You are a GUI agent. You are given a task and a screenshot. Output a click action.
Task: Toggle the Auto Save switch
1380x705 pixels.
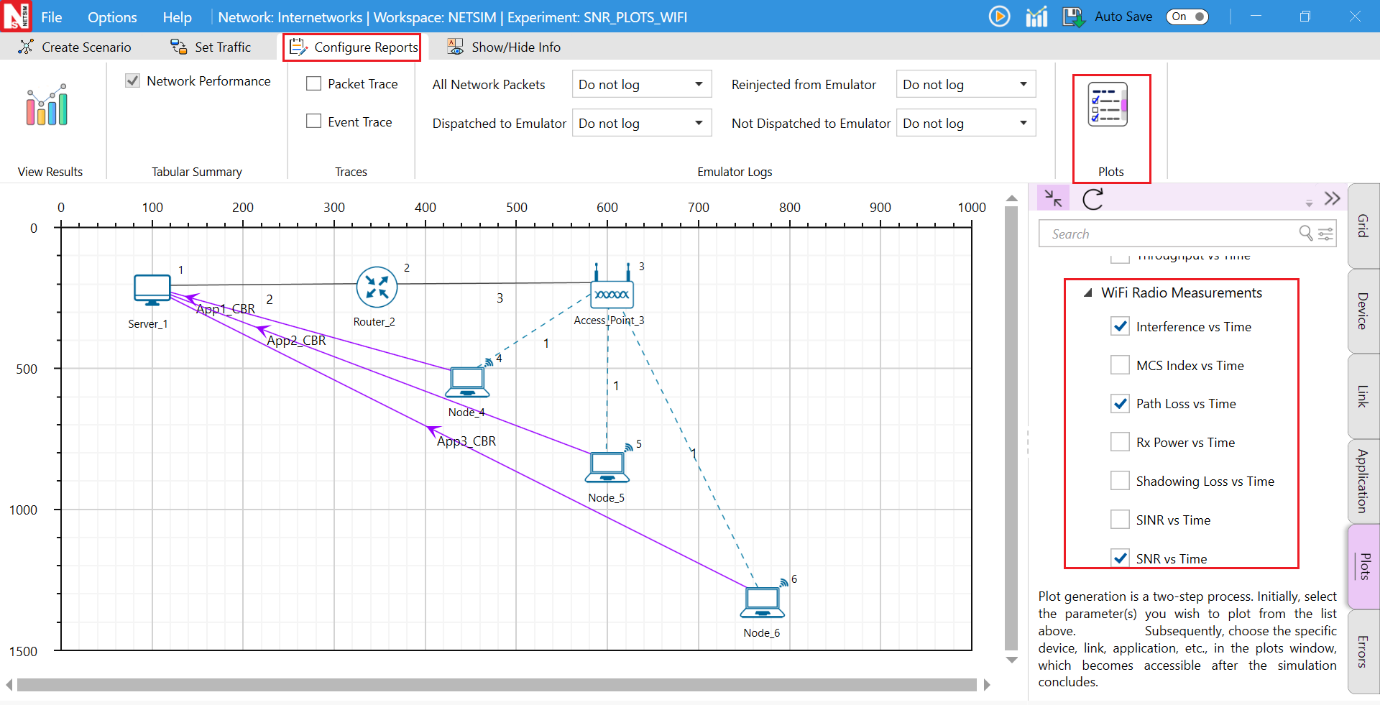pyautogui.click(x=1187, y=16)
